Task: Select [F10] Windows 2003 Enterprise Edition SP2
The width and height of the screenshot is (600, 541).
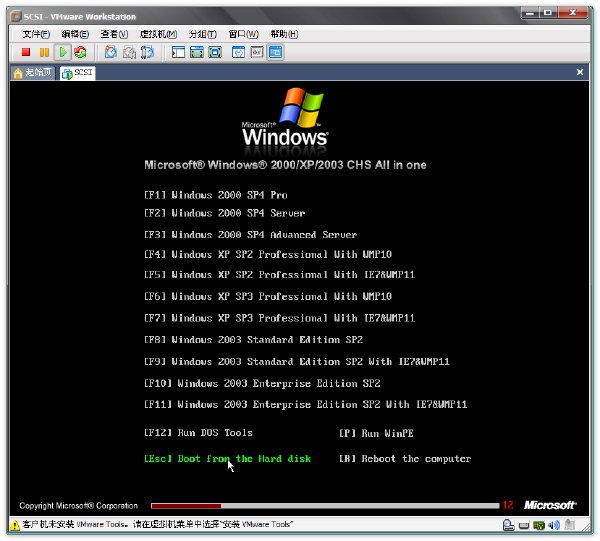Action: (262, 383)
